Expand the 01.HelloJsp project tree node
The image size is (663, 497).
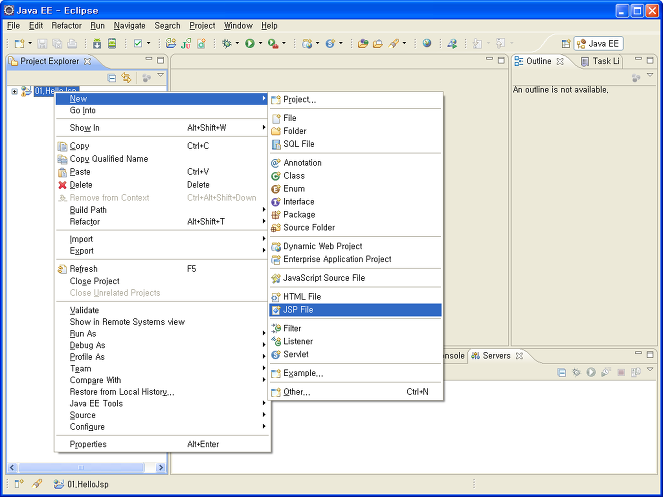14,91
